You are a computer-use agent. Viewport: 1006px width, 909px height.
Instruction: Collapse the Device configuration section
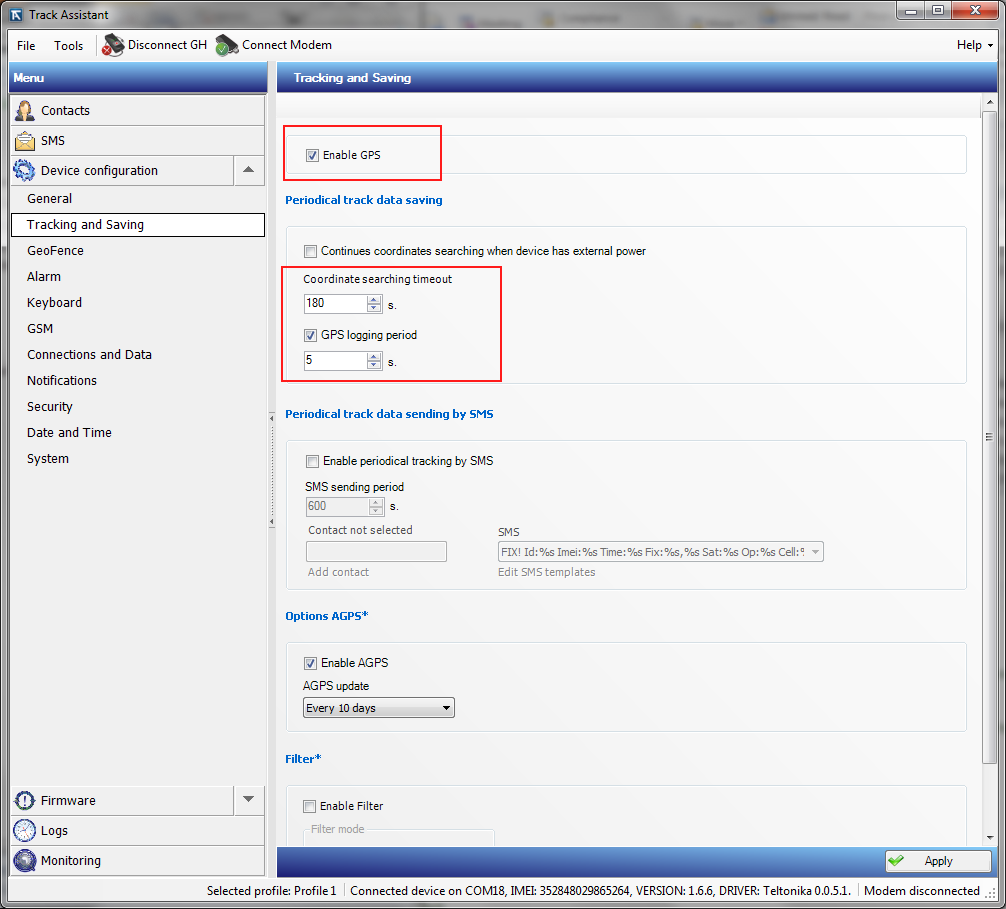point(249,171)
